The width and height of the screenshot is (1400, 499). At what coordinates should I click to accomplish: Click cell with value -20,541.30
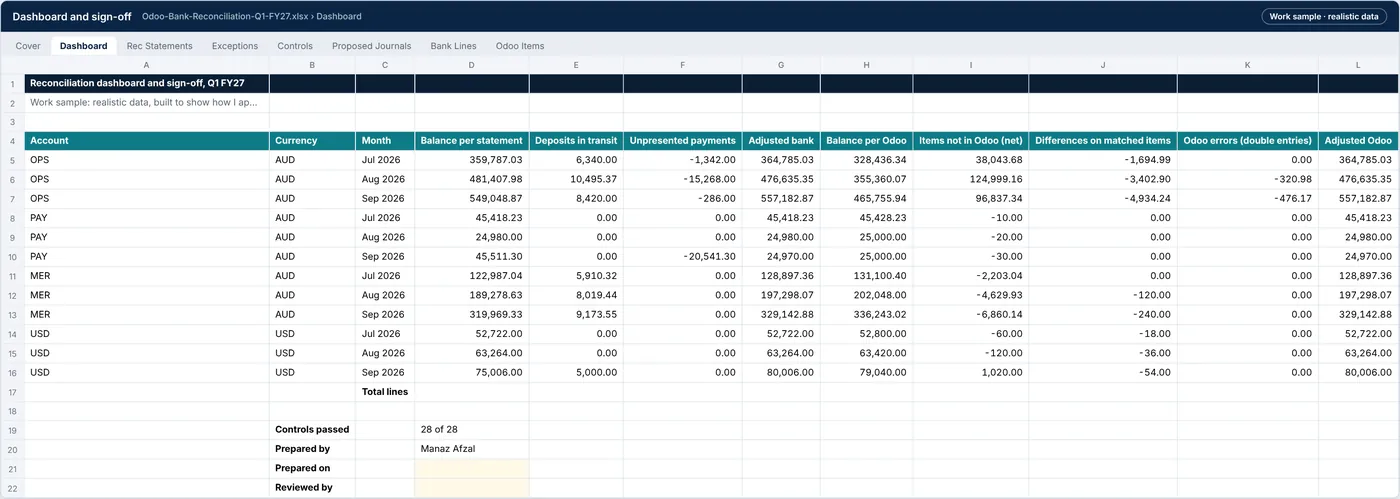click(683, 256)
